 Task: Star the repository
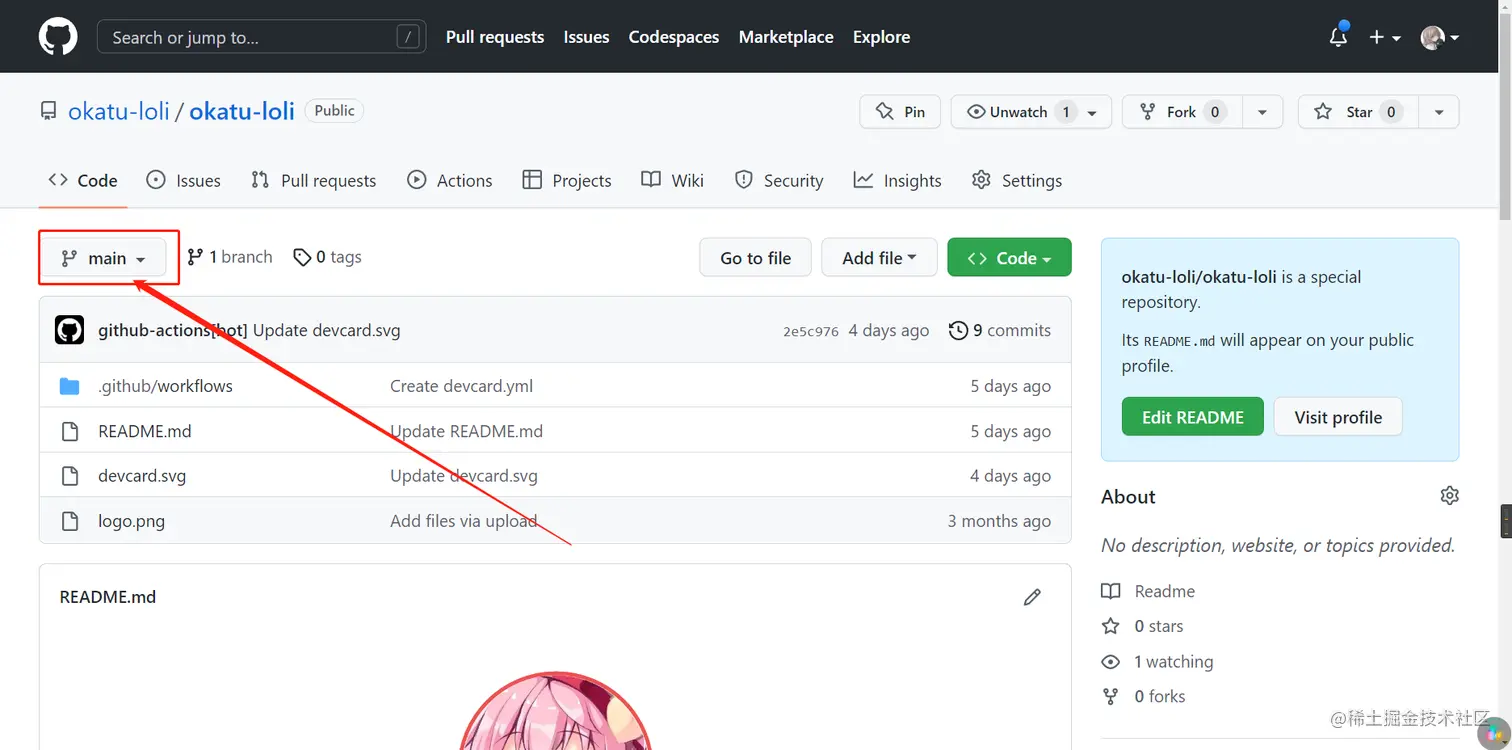[1358, 112]
